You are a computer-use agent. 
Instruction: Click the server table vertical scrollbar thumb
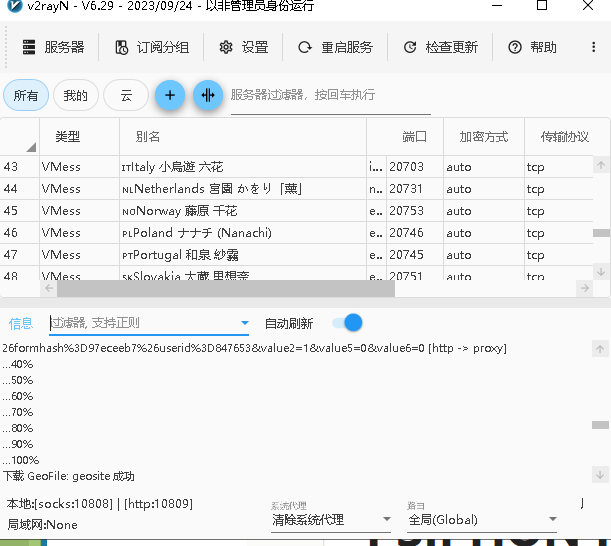pyautogui.click(x=601, y=233)
